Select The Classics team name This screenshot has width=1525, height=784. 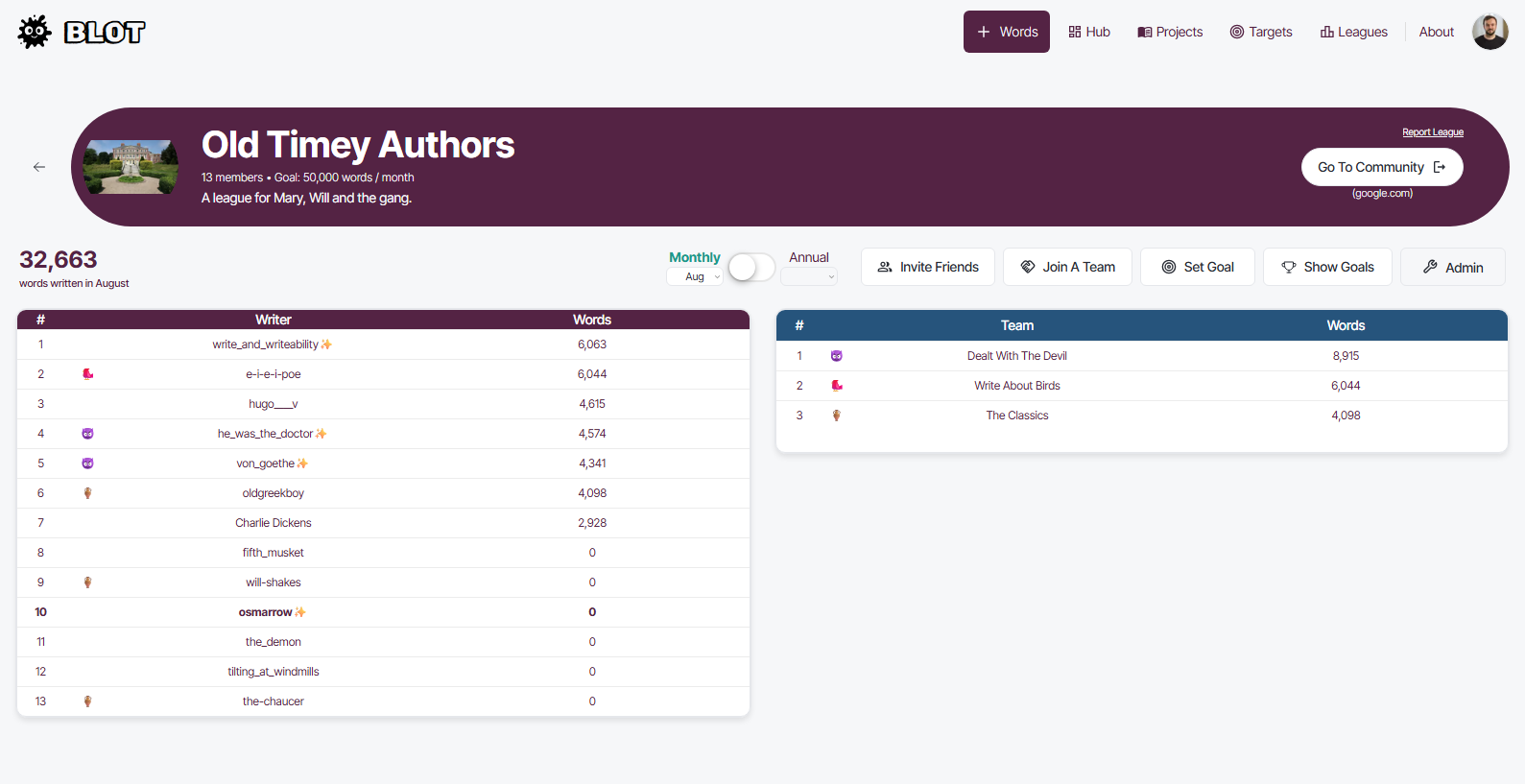coord(1017,416)
